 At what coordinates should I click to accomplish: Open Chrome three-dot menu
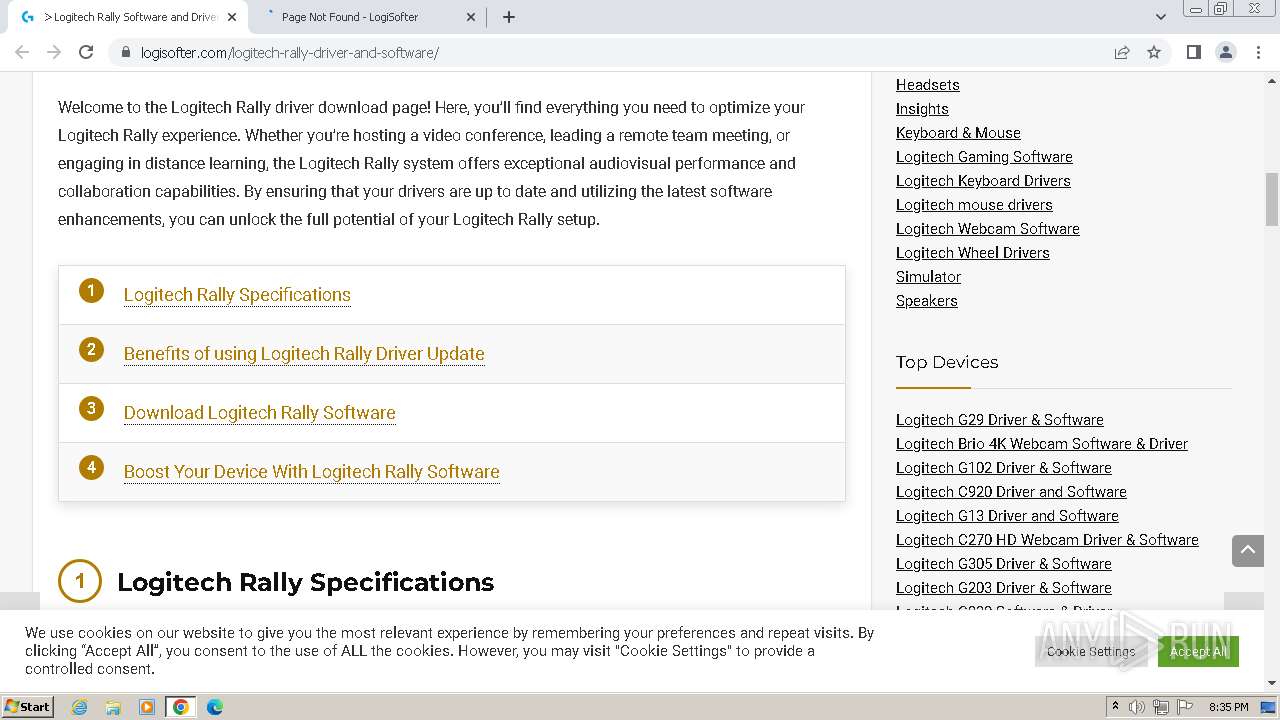click(1258, 52)
